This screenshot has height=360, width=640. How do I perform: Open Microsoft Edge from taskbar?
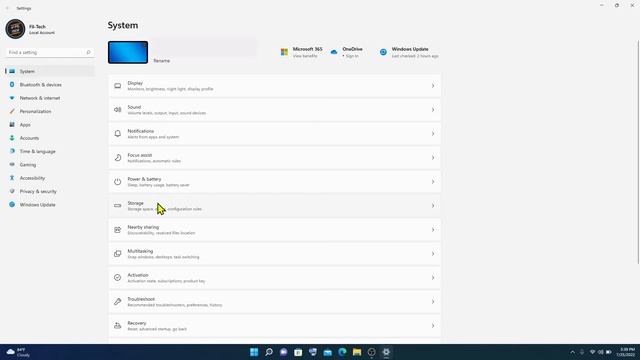tap(342, 352)
